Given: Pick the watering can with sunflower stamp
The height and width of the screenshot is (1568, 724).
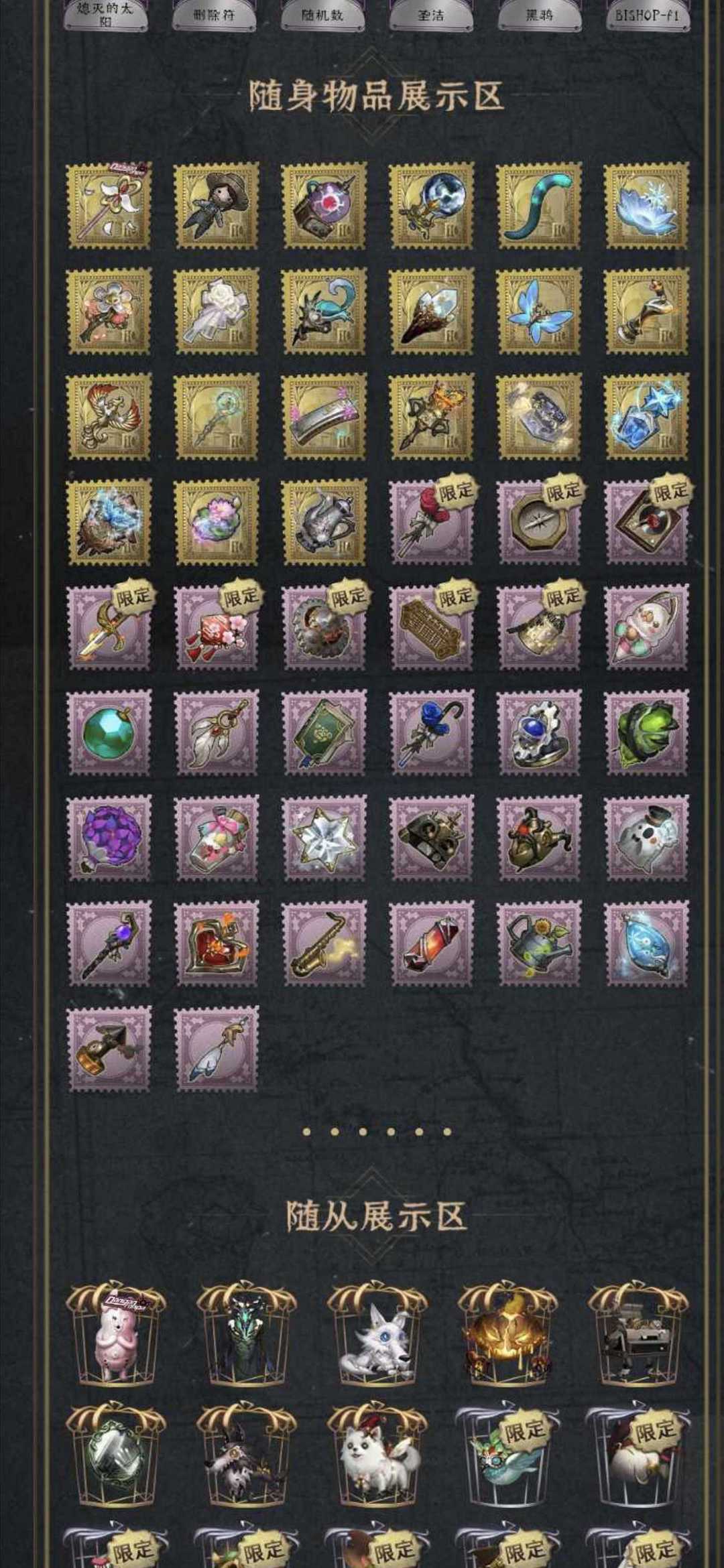Looking at the screenshot, I should coord(539,943).
